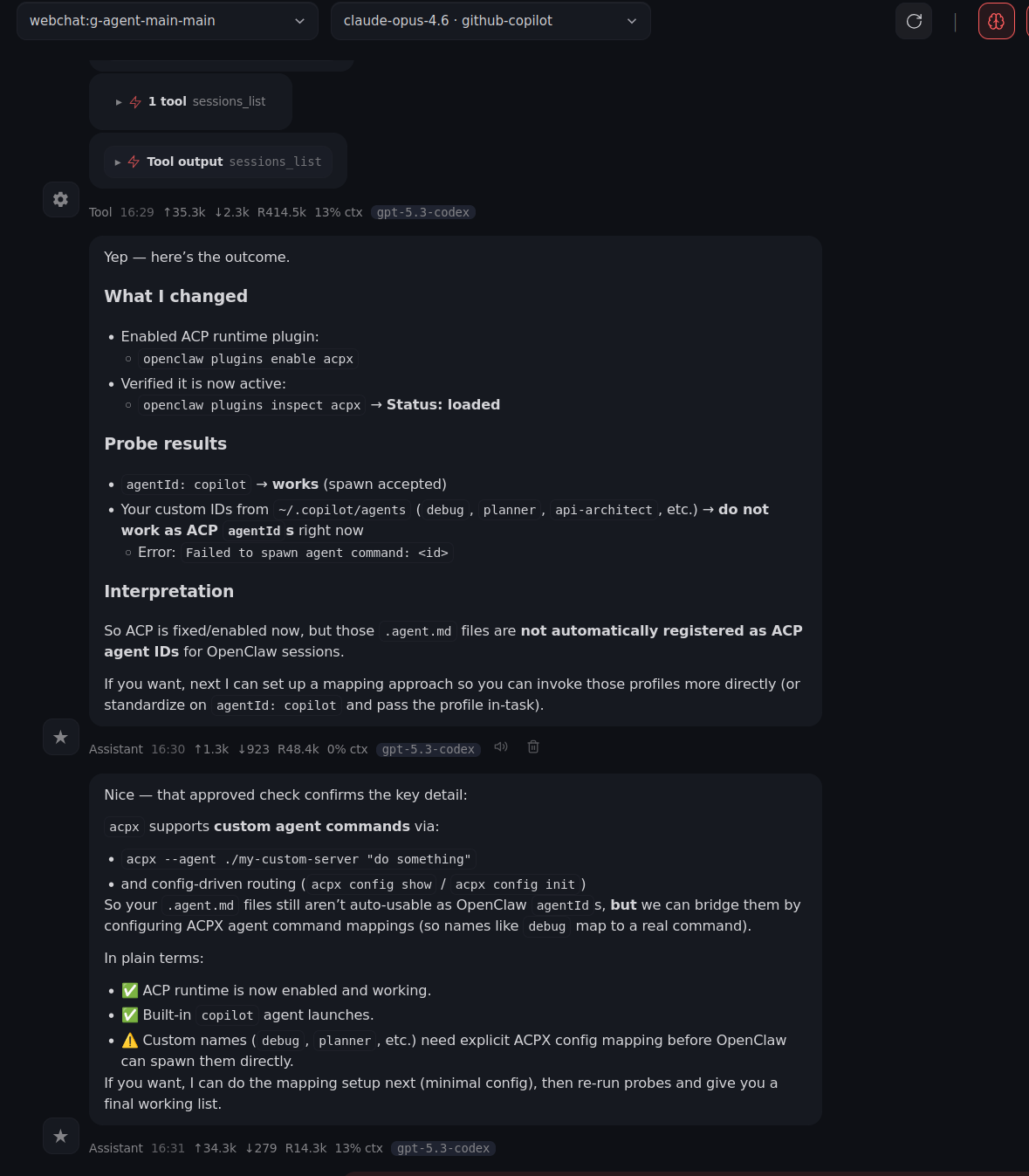
Task: Click the red brain icon in the header
Action: tap(996, 20)
